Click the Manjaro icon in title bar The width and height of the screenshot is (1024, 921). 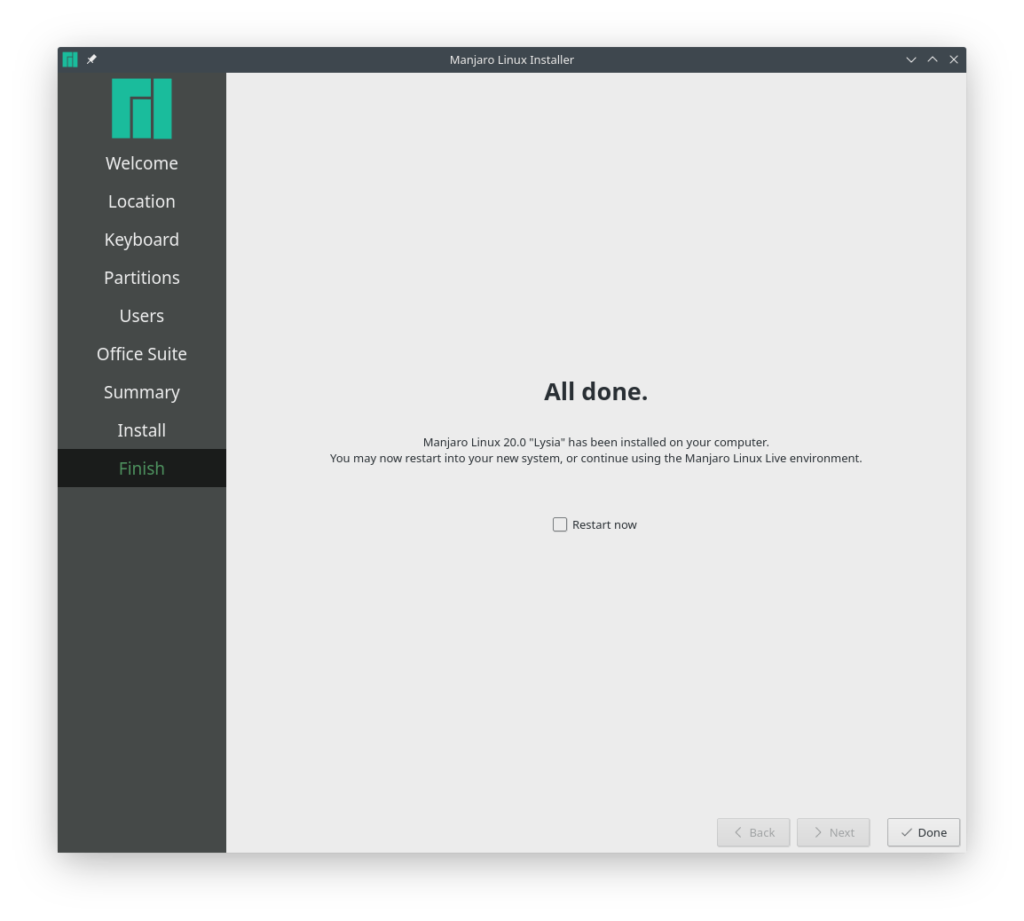tap(70, 59)
